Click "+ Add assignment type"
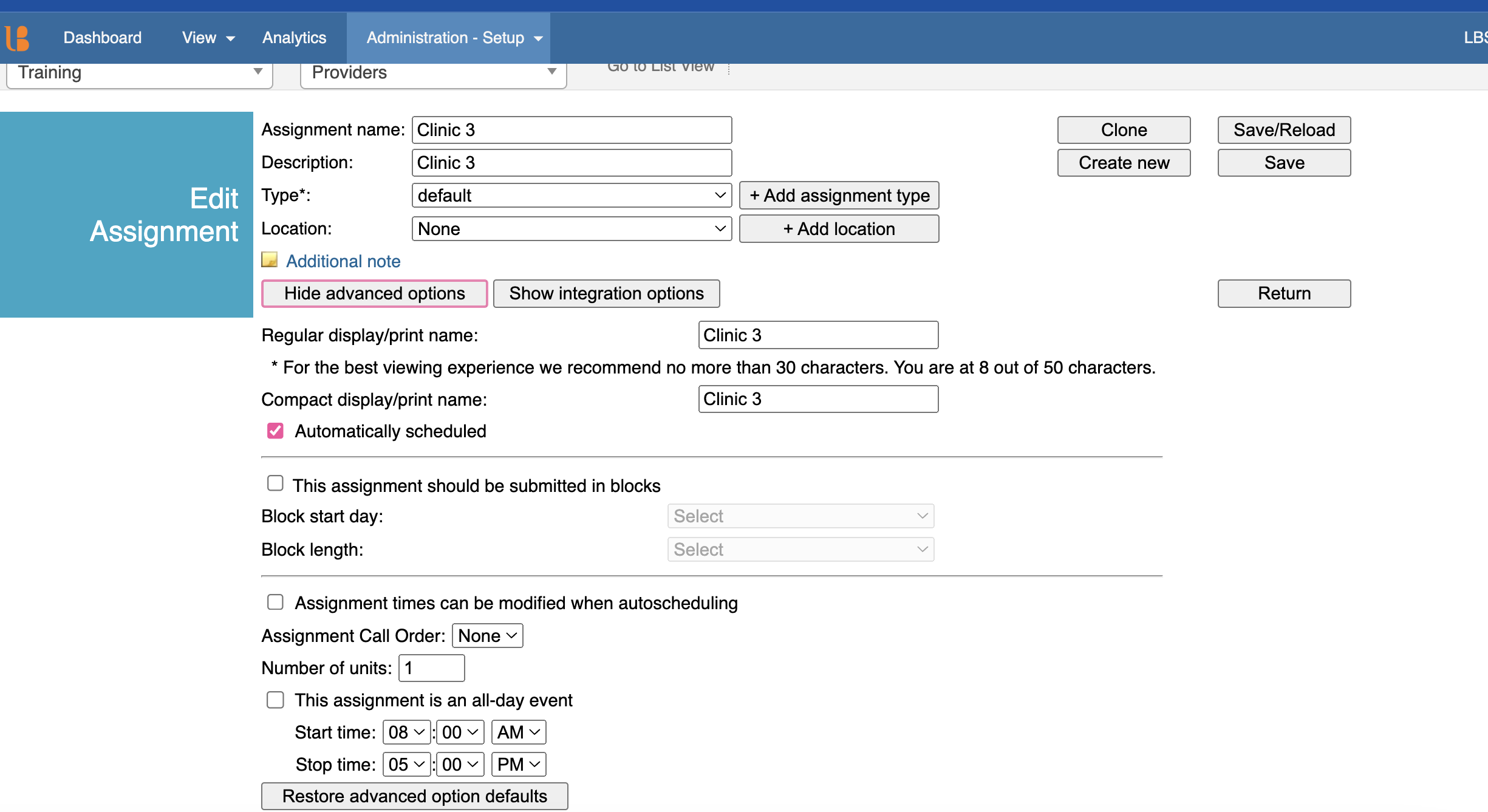The image size is (1488, 812). point(839,195)
